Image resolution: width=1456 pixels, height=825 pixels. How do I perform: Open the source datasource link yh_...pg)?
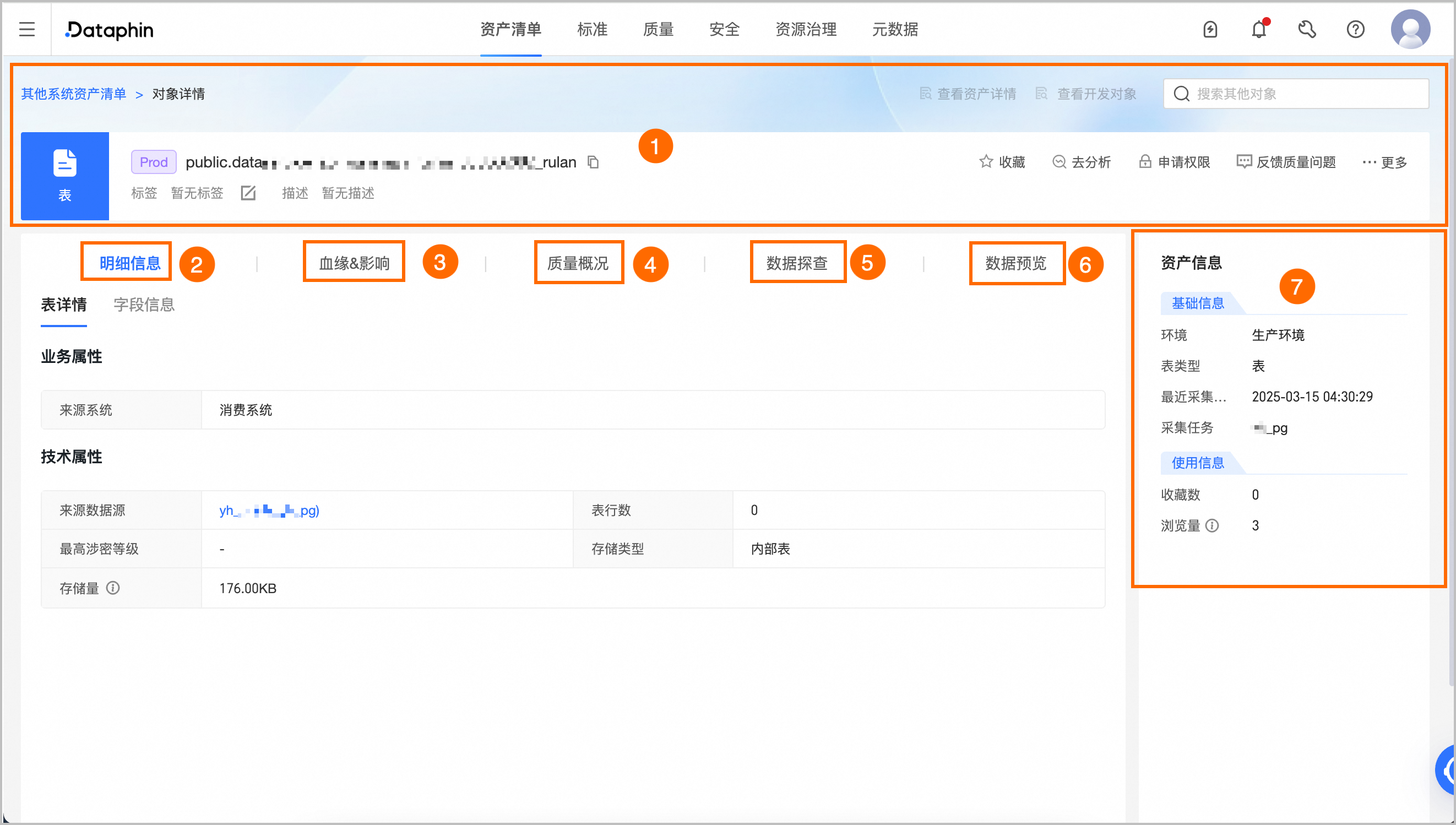269,511
